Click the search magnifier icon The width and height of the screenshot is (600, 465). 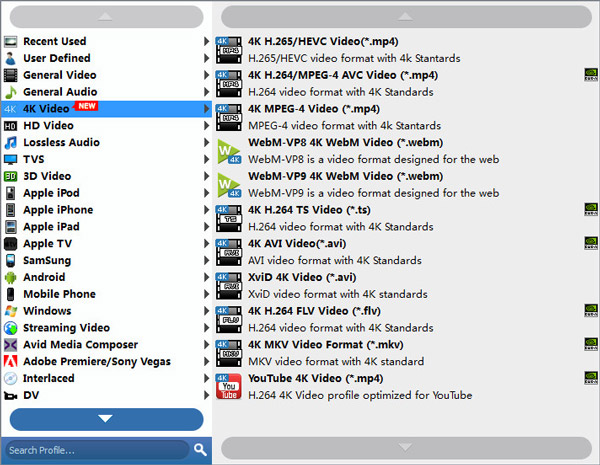click(x=200, y=449)
